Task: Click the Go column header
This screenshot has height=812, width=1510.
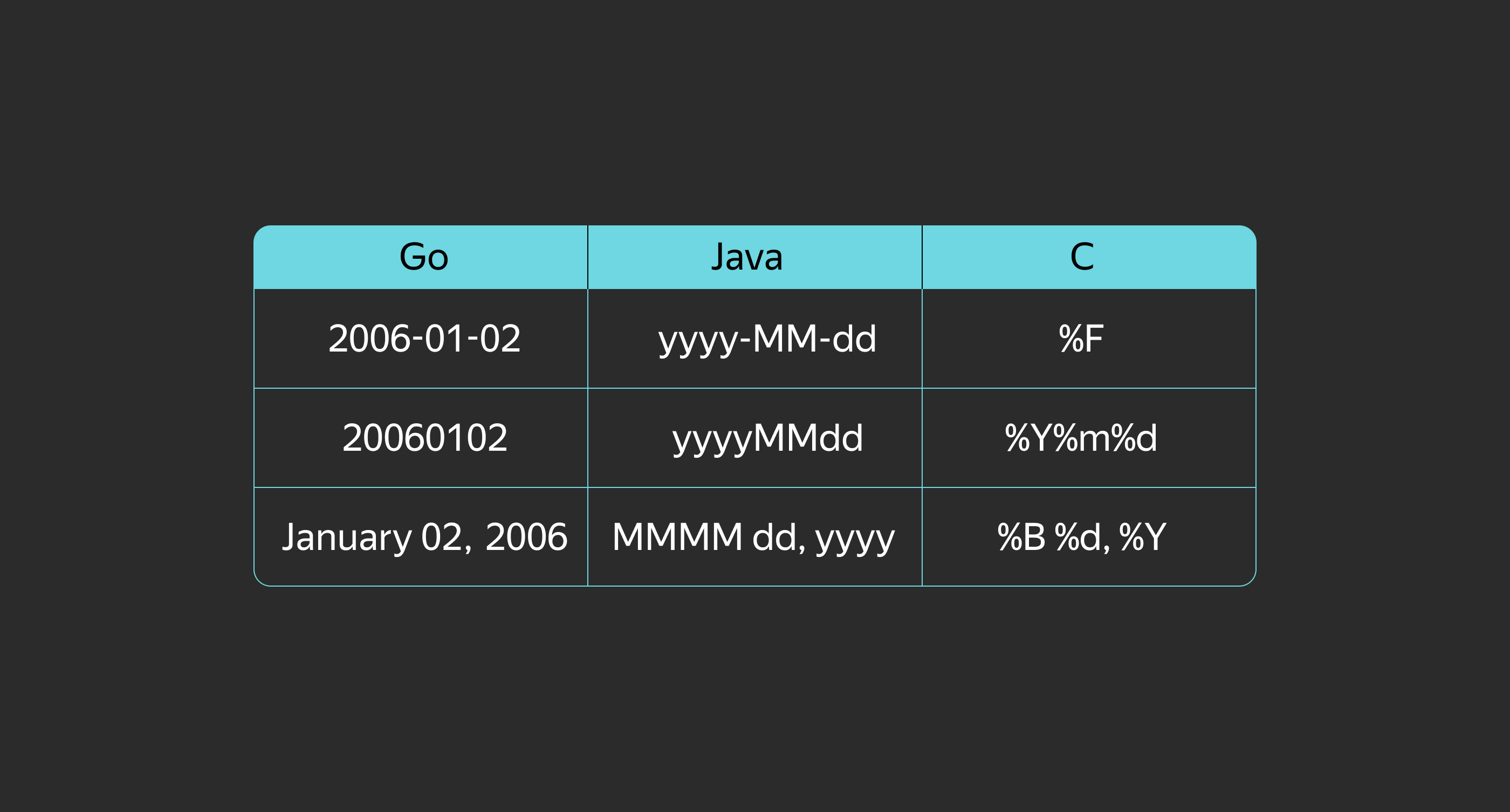Action: (x=421, y=257)
